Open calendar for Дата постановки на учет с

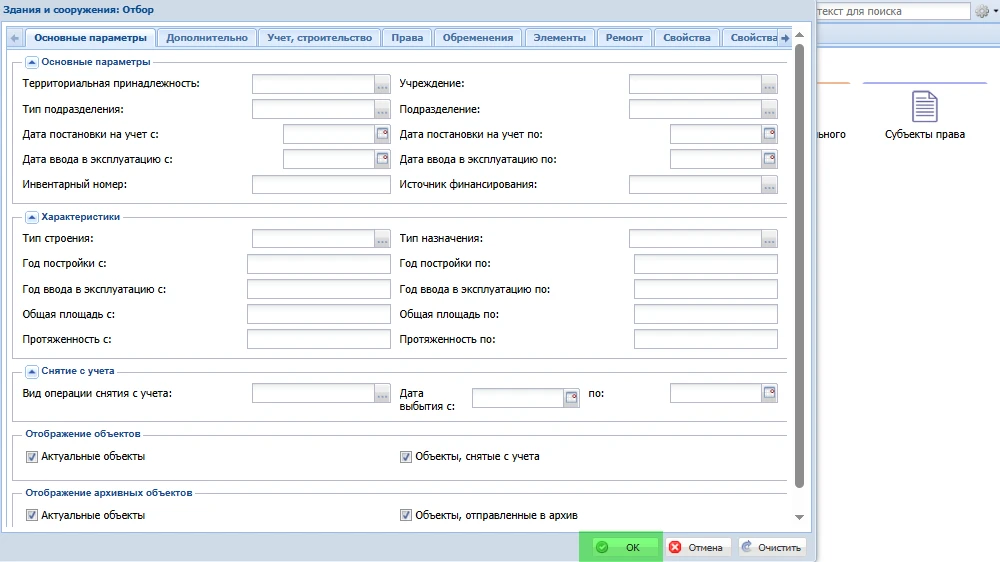point(382,134)
